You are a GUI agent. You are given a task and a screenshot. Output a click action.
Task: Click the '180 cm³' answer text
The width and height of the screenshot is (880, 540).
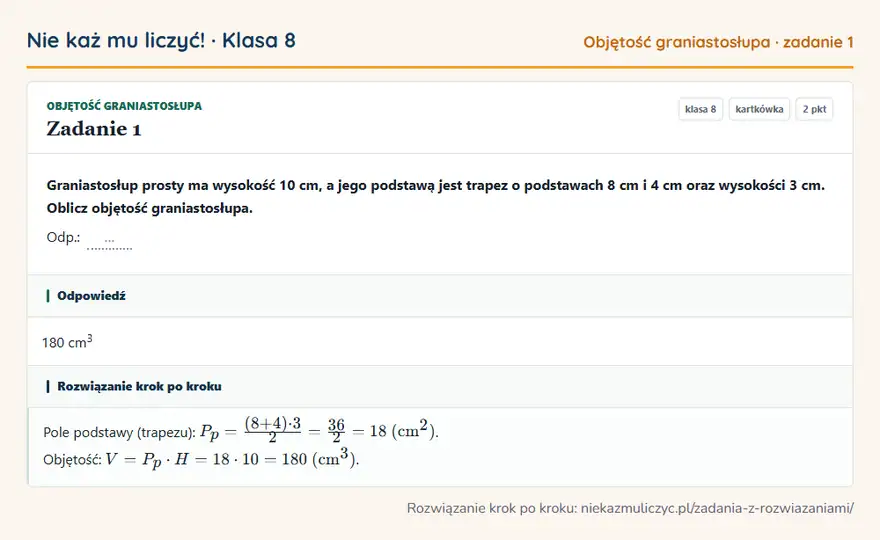[67, 341]
